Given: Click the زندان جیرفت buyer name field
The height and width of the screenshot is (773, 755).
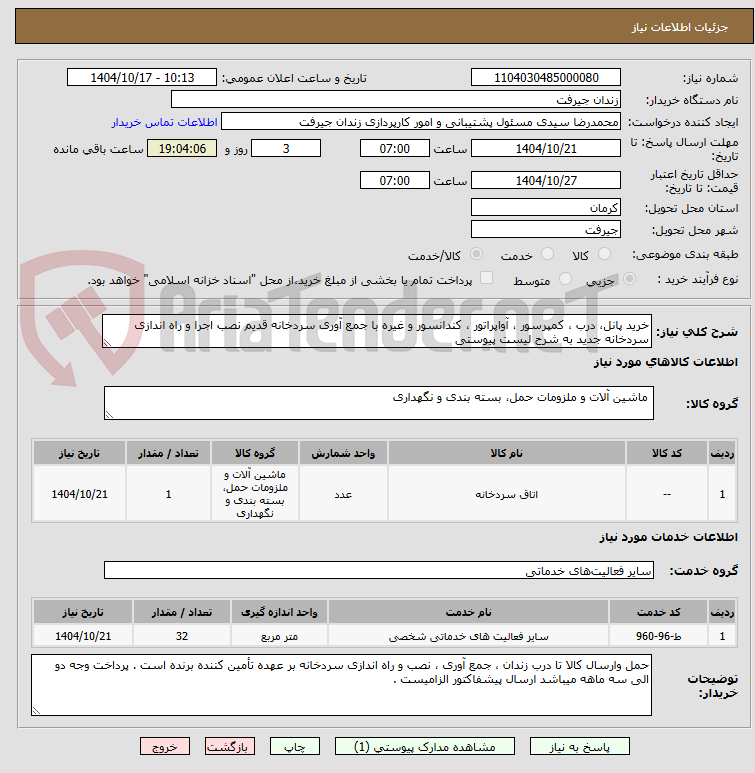Looking at the screenshot, I should [396, 100].
